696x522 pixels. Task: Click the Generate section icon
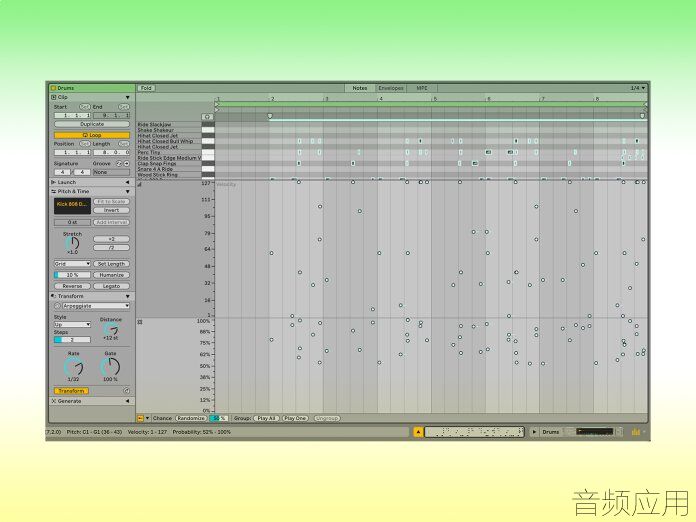coord(54,401)
